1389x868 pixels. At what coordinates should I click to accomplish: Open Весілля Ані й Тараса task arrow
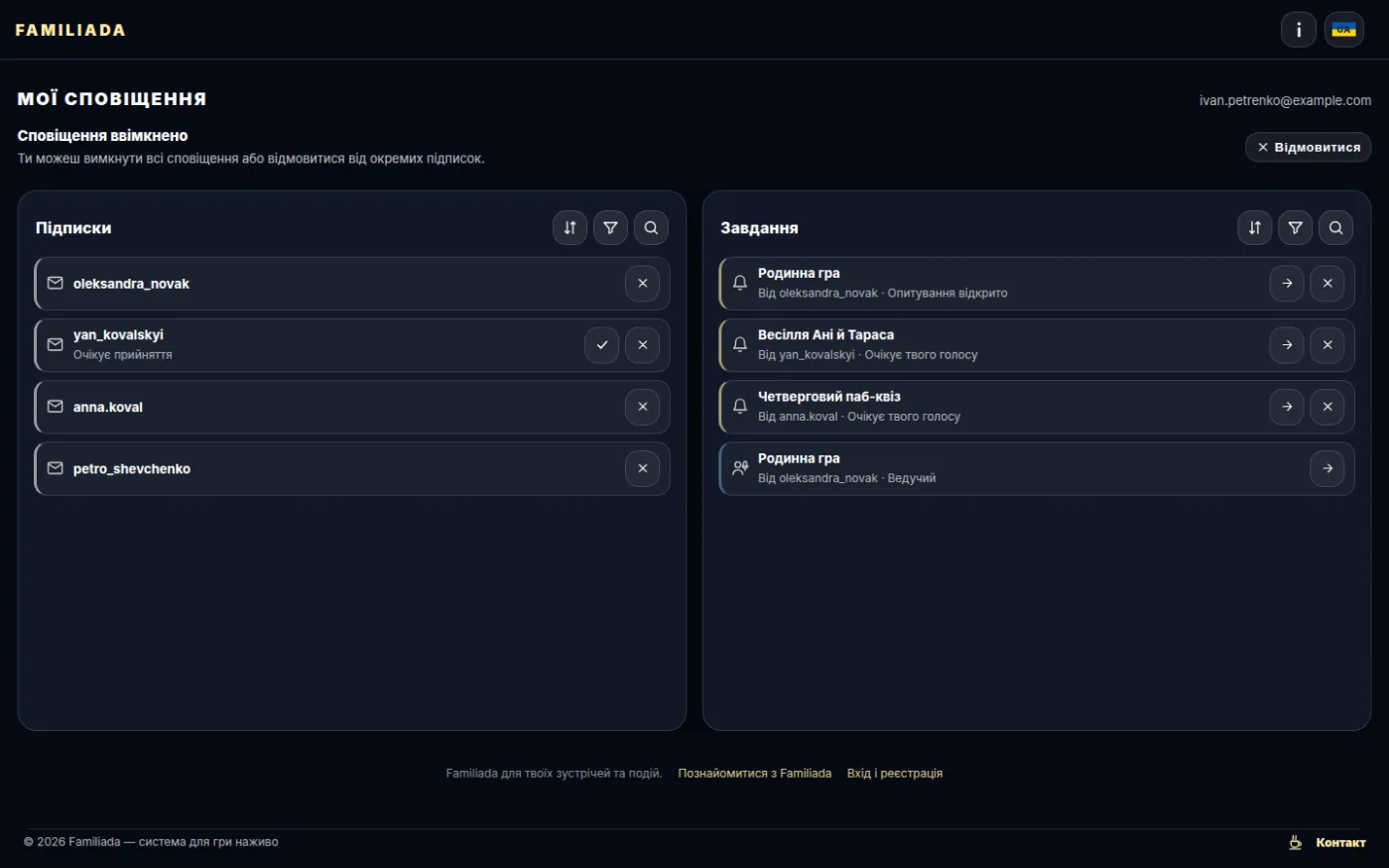click(1287, 345)
